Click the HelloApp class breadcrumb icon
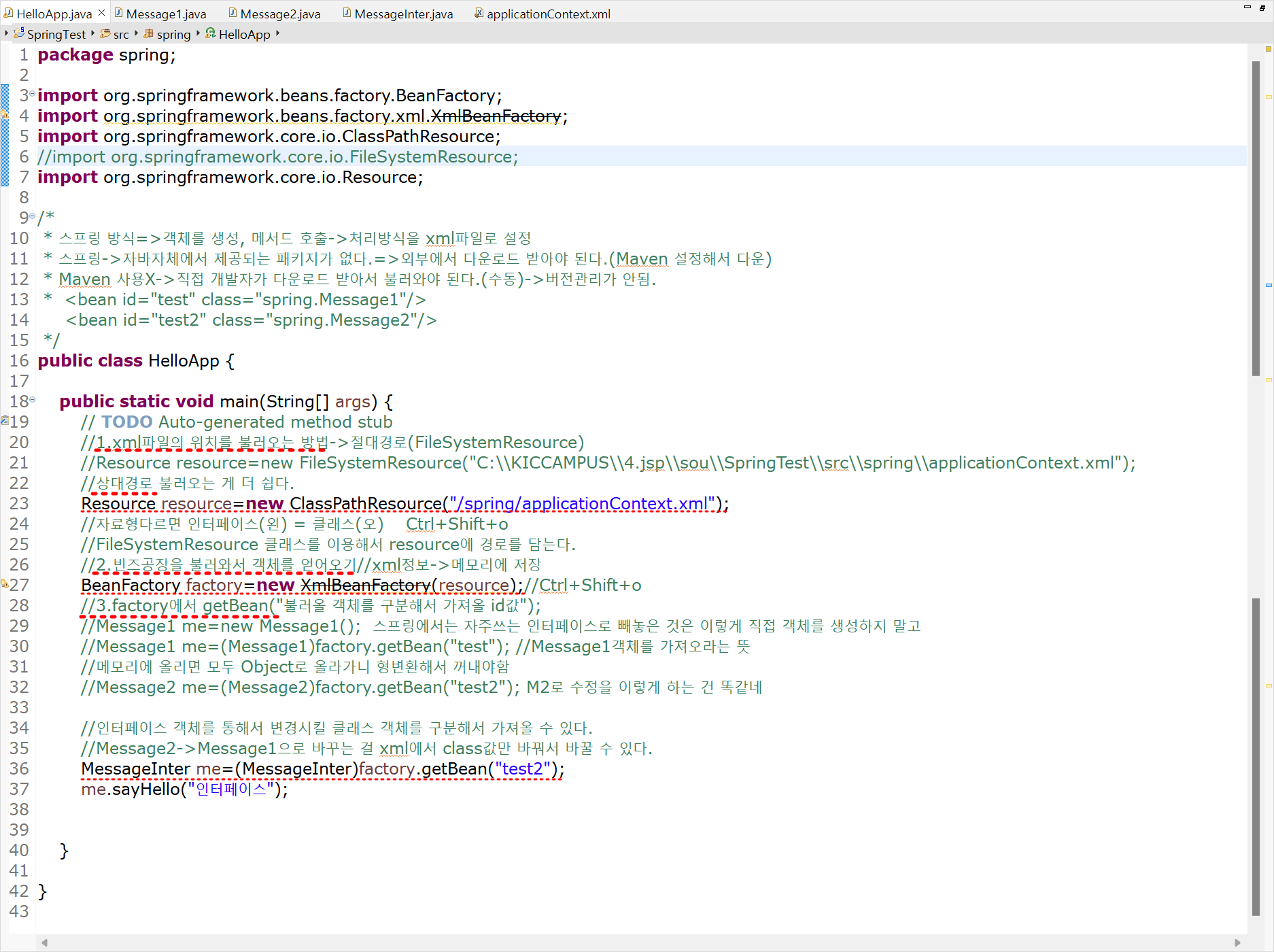Viewport: 1274px width, 952px height. [x=211, y=33]
